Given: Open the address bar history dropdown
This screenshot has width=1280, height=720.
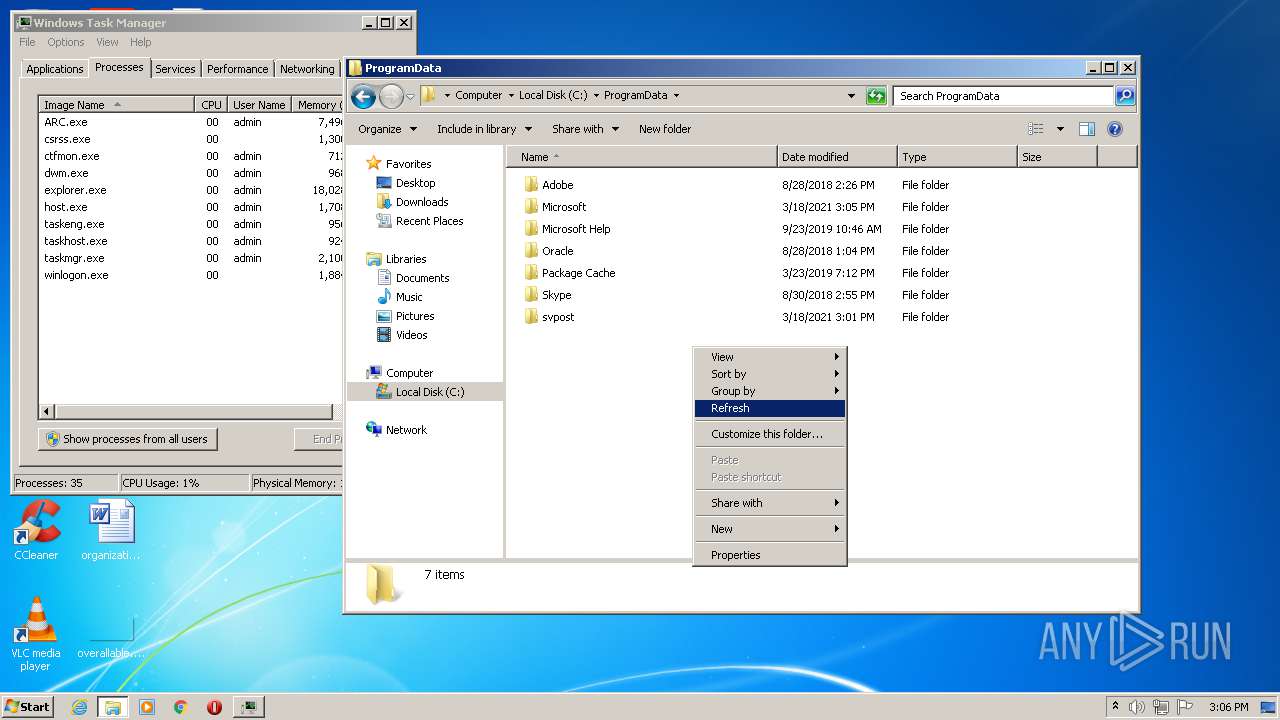Looking at the screenshot, I should (851, 96).
